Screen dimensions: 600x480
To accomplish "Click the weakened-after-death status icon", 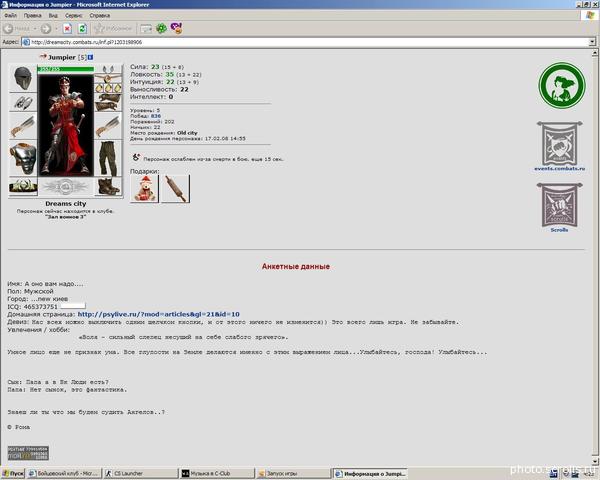I will click(x=136, y=157).
